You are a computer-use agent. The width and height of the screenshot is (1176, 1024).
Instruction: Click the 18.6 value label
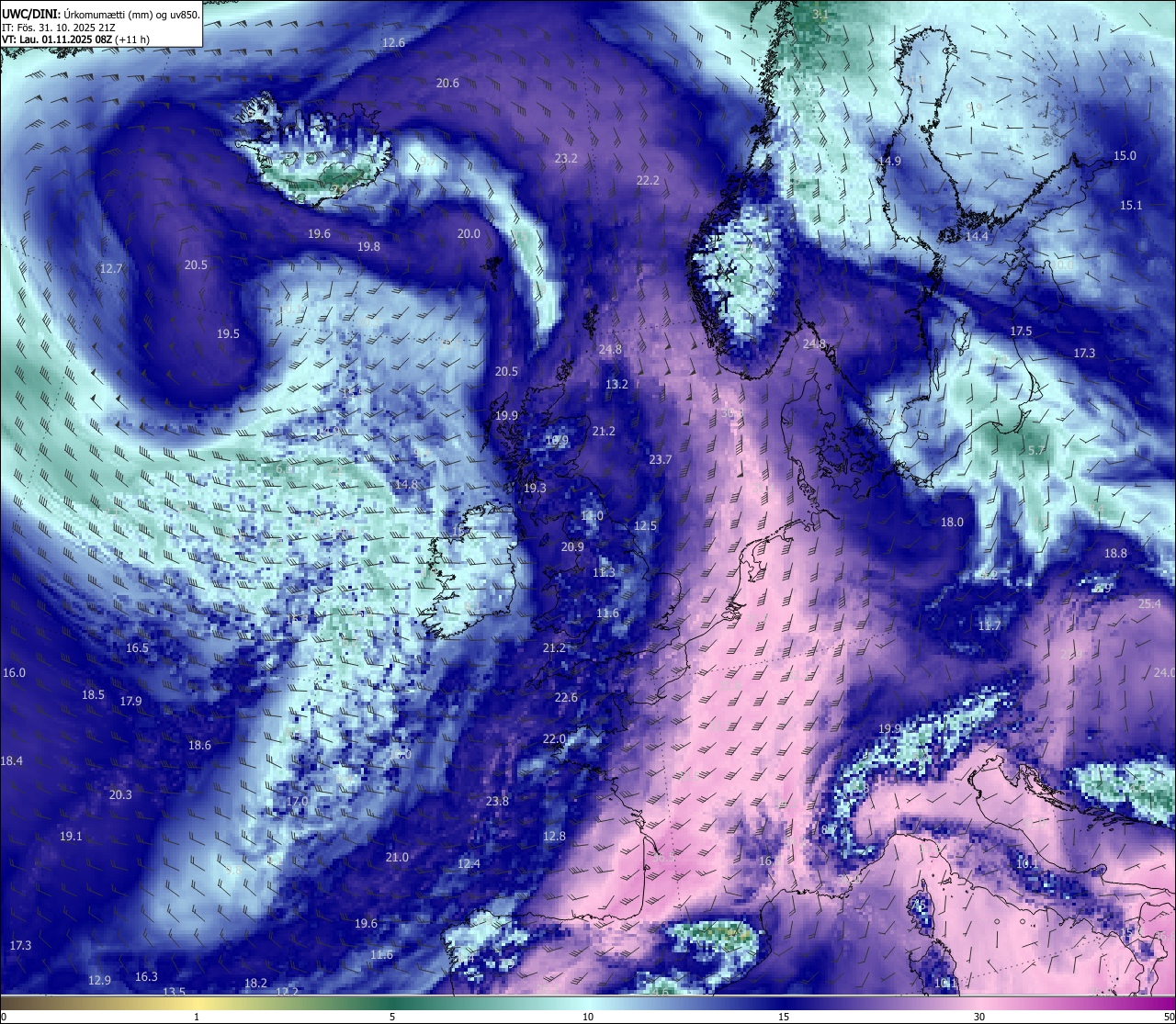[199, 746]
